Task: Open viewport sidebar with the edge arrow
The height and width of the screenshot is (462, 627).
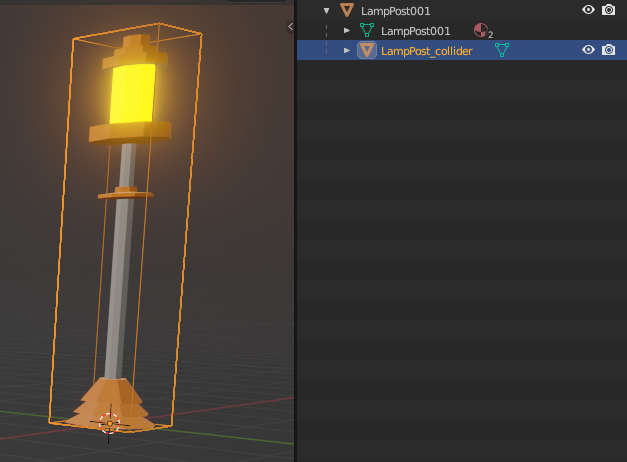Action: tap(290, 26)
